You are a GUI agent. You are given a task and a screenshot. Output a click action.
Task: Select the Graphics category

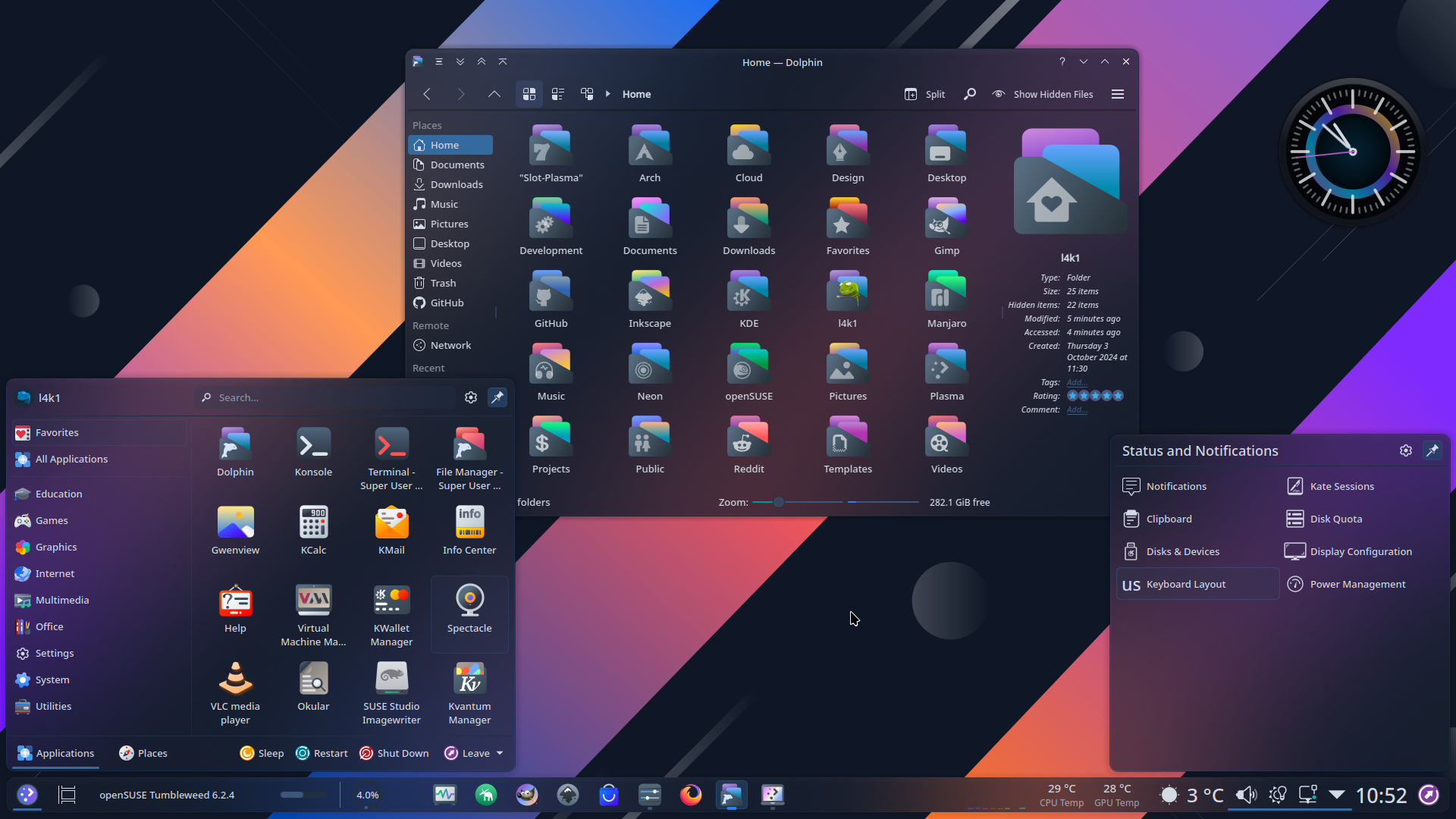pos(99,547)
